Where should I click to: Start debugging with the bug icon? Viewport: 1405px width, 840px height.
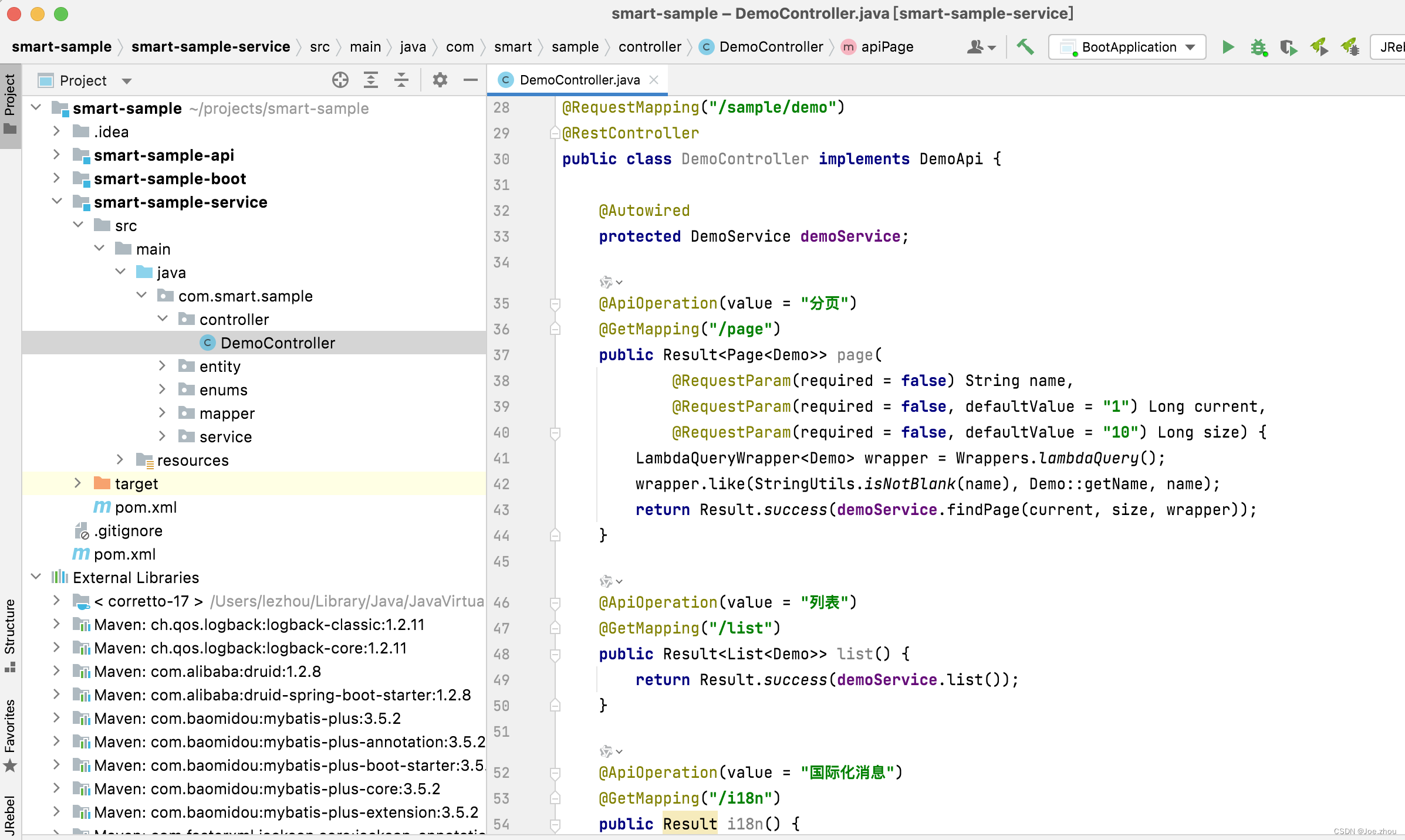click(x=1258, y=47)
